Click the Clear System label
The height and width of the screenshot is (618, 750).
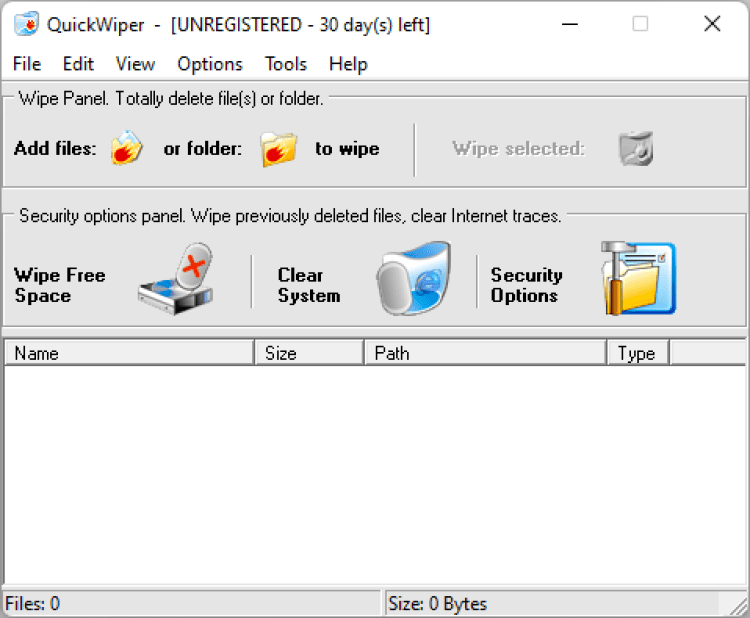point(309,285)
